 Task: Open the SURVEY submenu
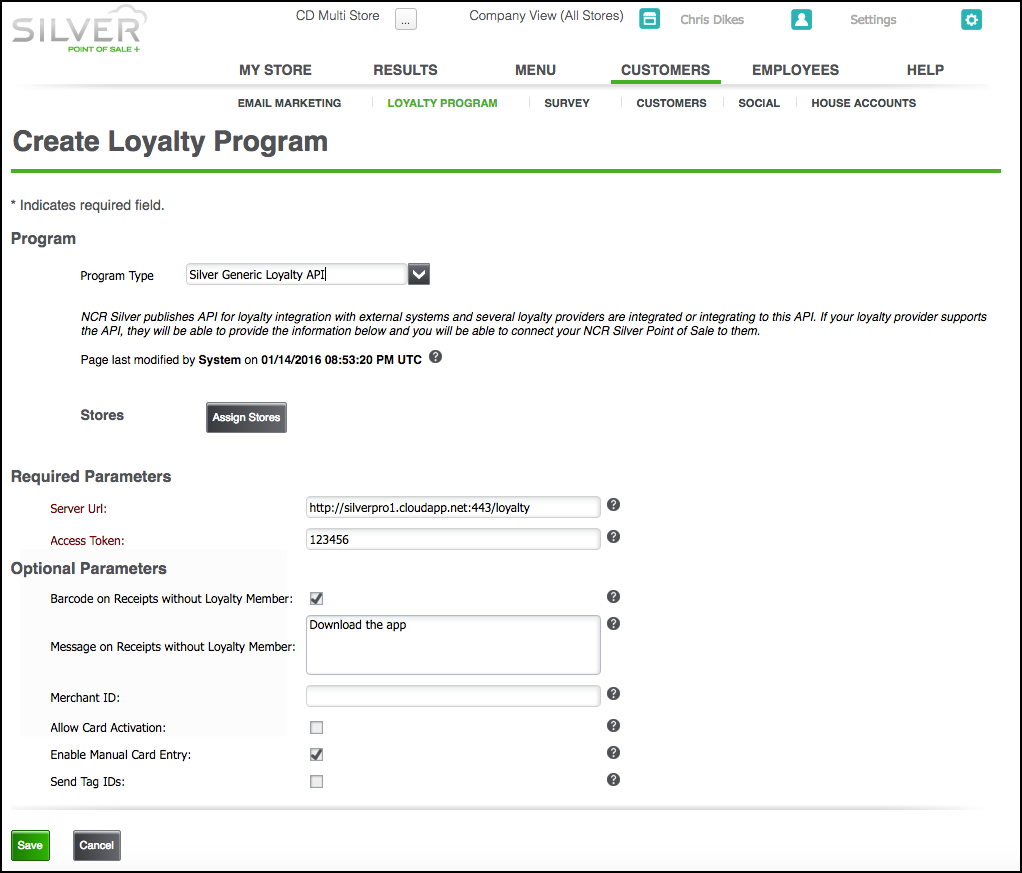(567, 103)
